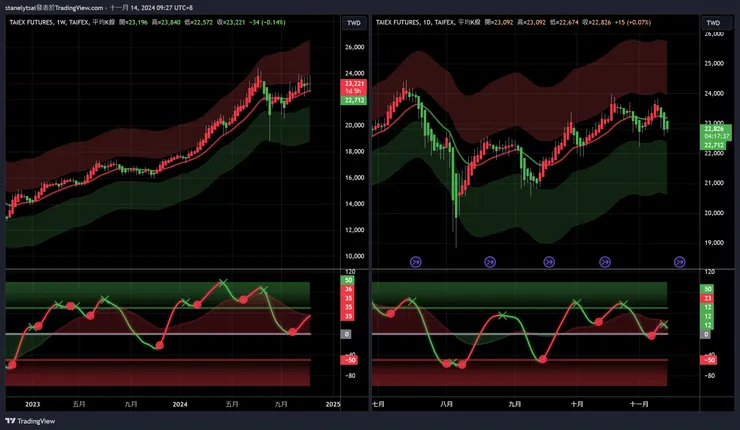The image size is (740, 430).
Task: Click the 25,000 label on the daily price axis
Action: (x=714, y=63)
